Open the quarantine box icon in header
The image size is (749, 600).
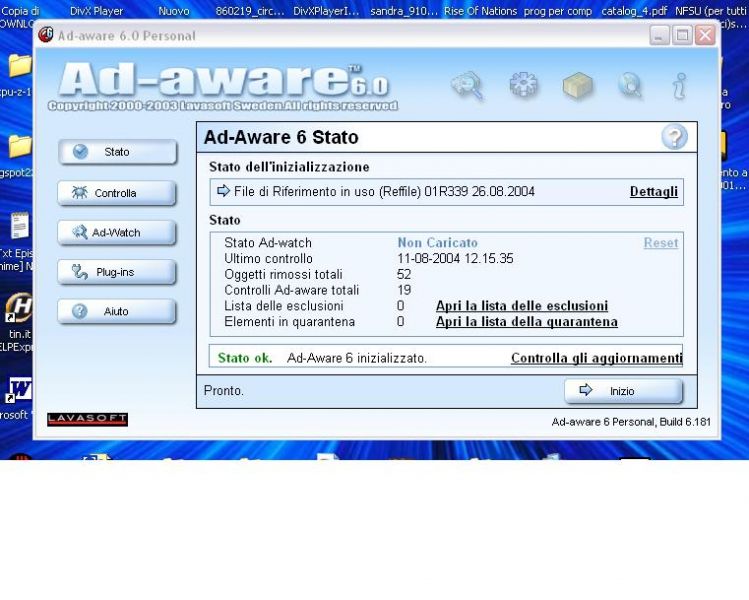578,86
